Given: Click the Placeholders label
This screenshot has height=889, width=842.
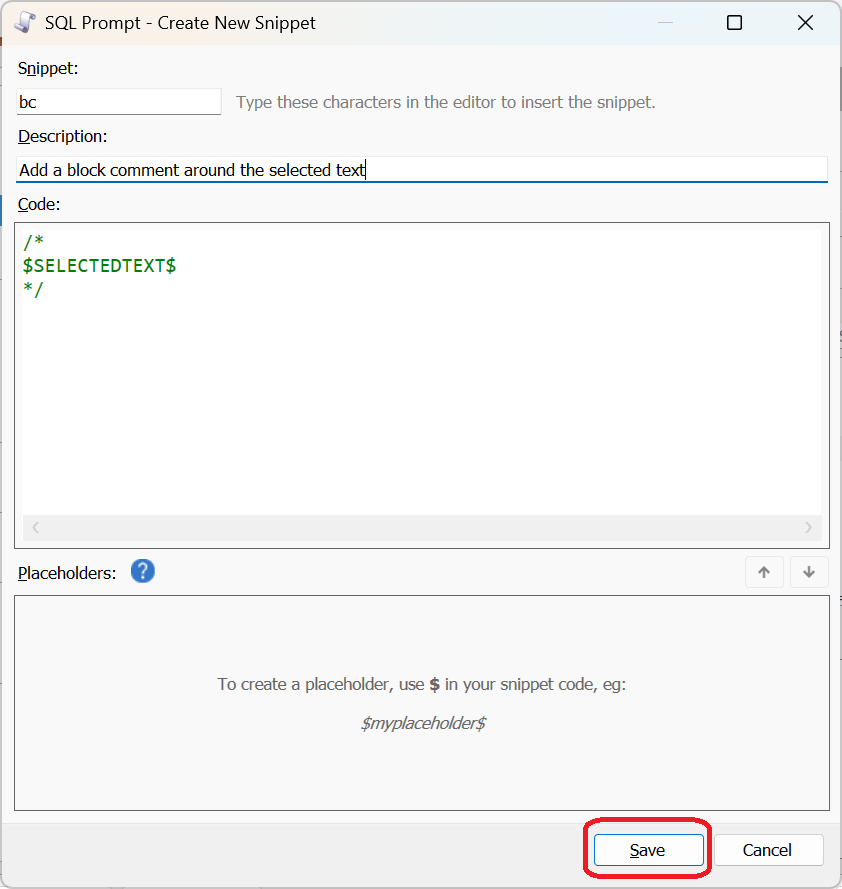Looking at the screenshot, I should (x=67, y=573).
